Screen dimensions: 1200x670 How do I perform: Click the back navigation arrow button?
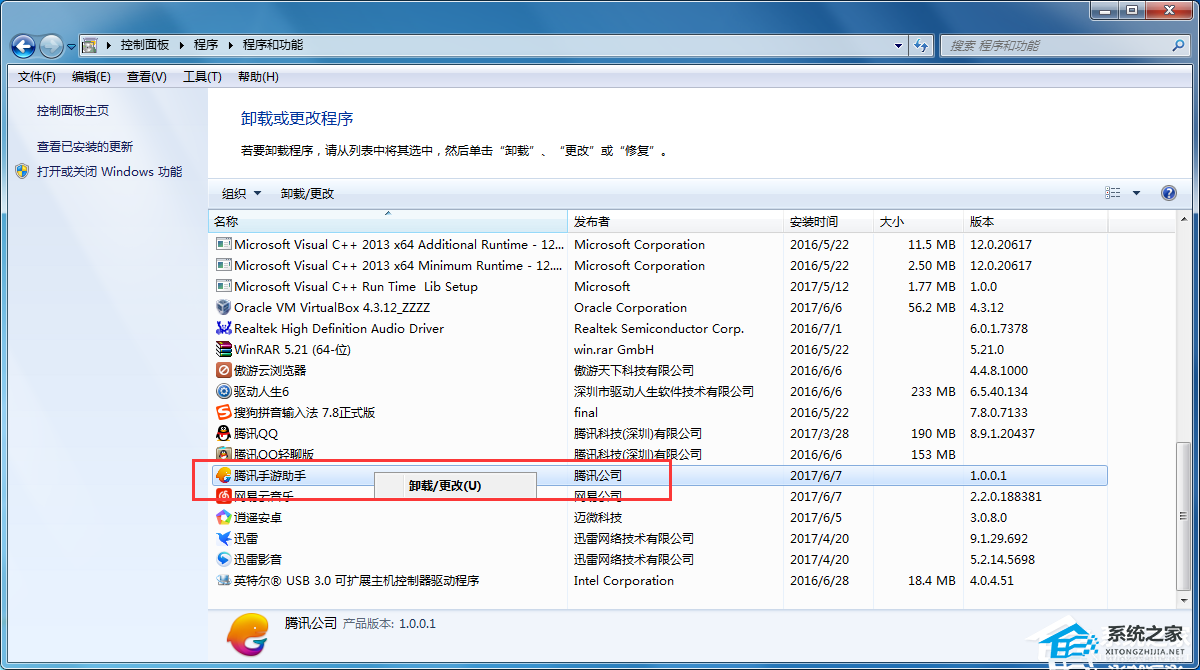[x=24, y=46]
